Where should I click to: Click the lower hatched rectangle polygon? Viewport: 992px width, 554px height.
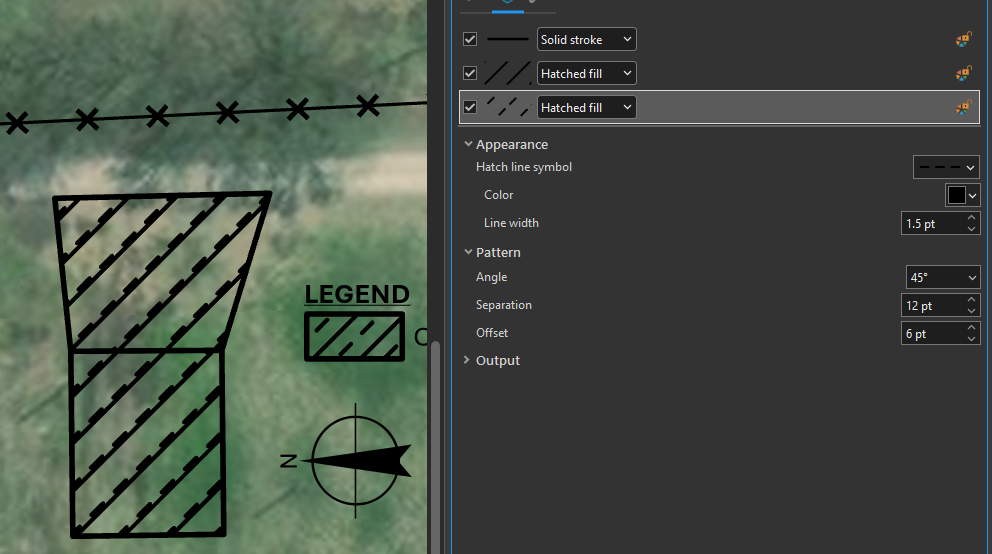[x=147, y=443]
